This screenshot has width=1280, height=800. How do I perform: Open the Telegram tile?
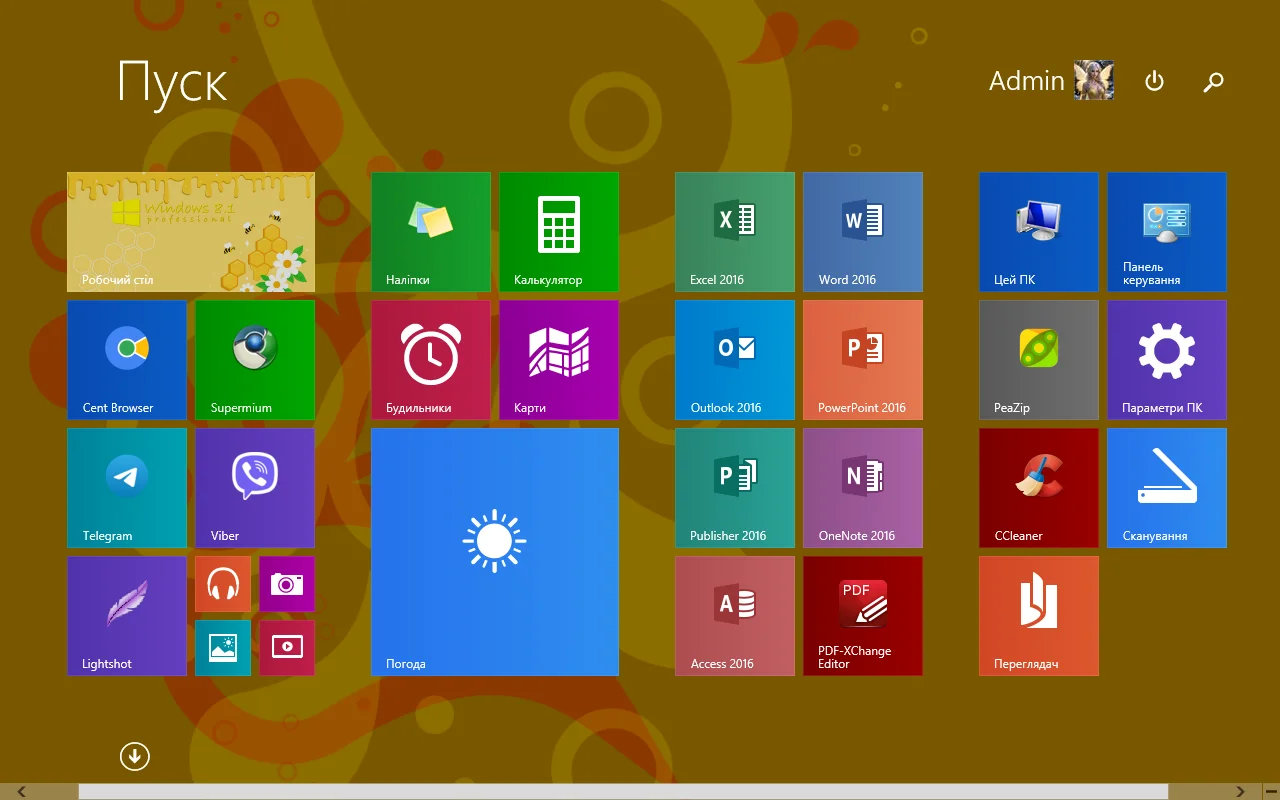(x=127, y=488)
